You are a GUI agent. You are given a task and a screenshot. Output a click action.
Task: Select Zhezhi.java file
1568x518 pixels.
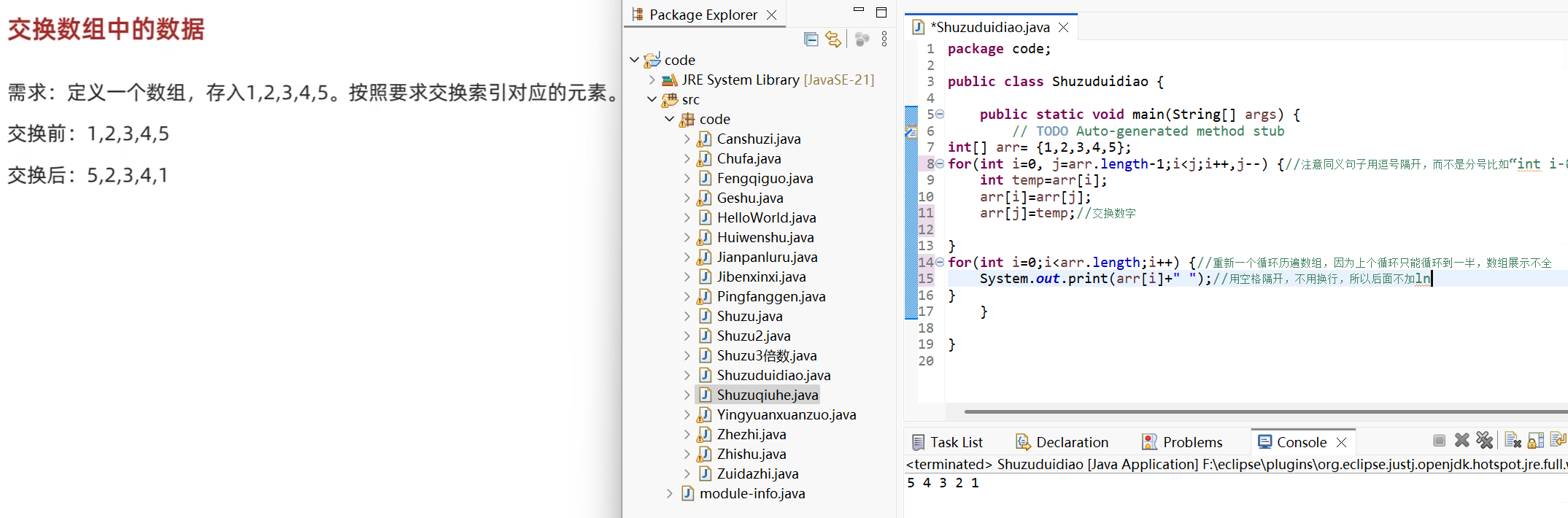tap(752, 434)
